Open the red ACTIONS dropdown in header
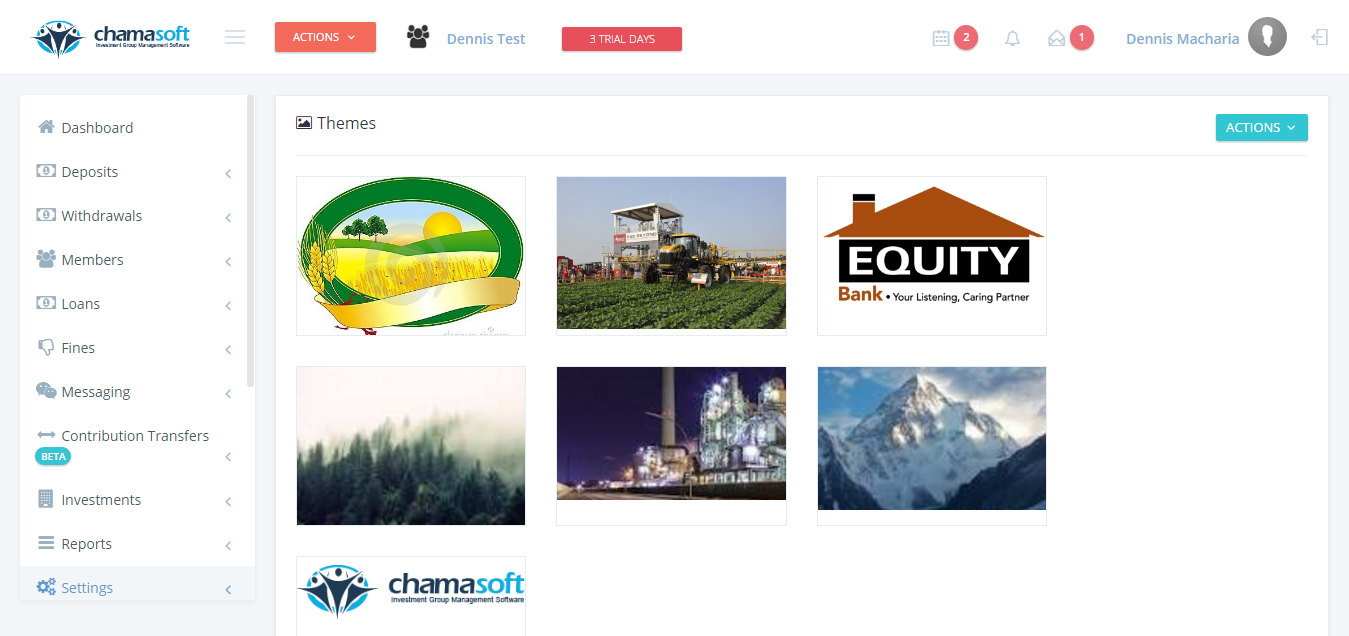 point(325,37)
